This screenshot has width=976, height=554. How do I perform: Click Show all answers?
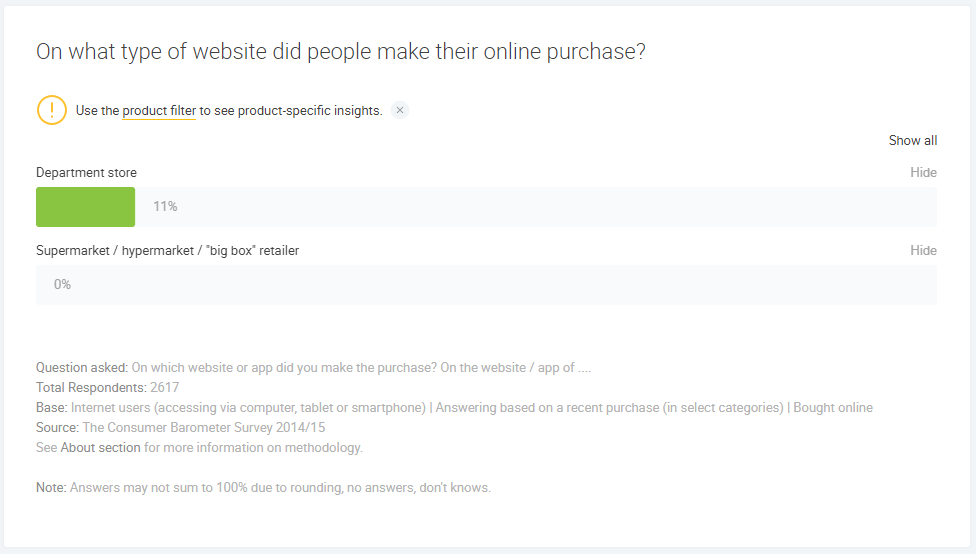pyautogui.click(x=913, y=141)
